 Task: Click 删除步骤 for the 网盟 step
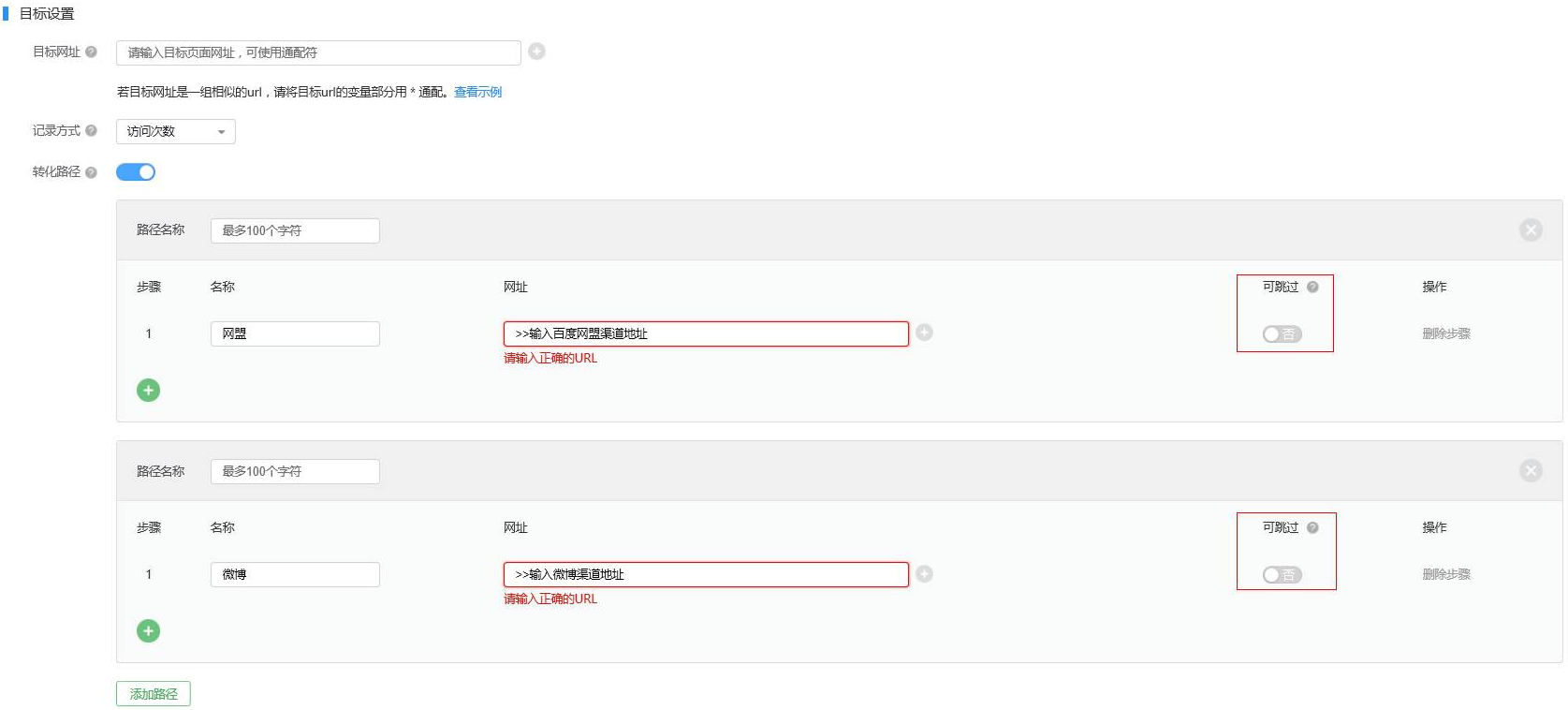point(1445,333)
